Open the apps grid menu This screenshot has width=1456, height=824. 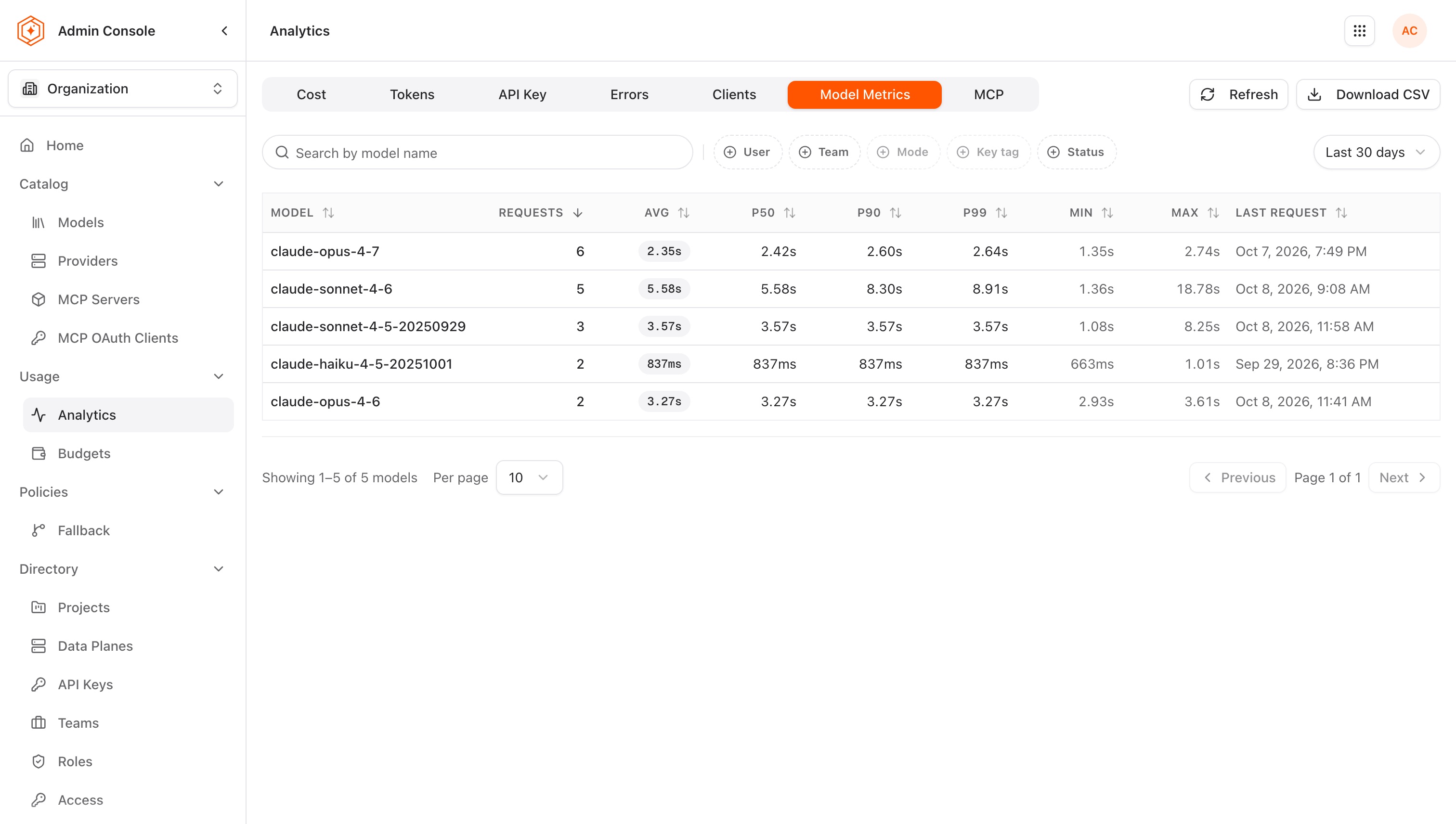click(1359, 30)
